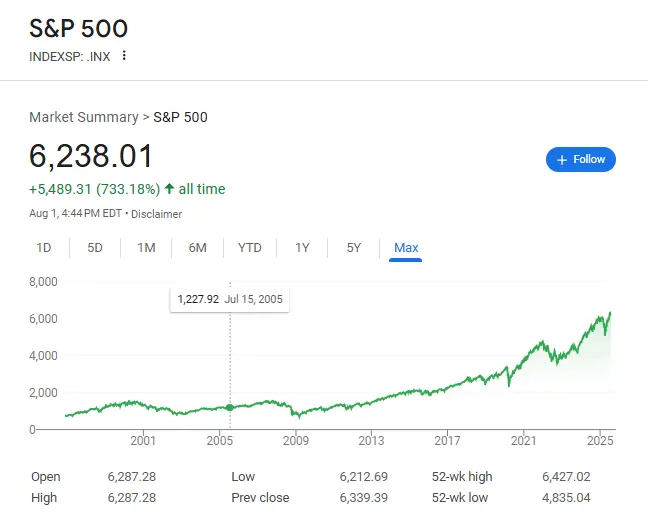Open the three-dot menu beside INDEXSP: .INX
This screenshot has width=648, height=523.
click(x=124, y=55)
